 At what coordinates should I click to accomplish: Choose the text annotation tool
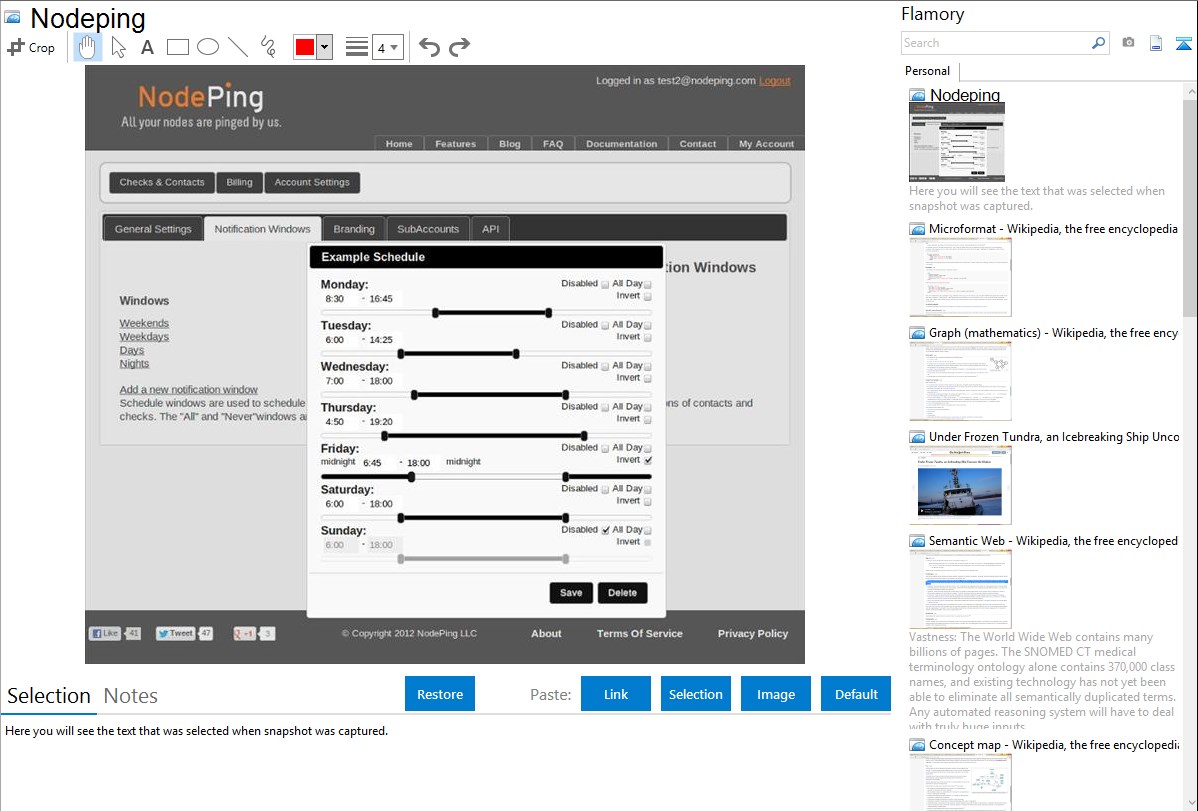[147, 47]
